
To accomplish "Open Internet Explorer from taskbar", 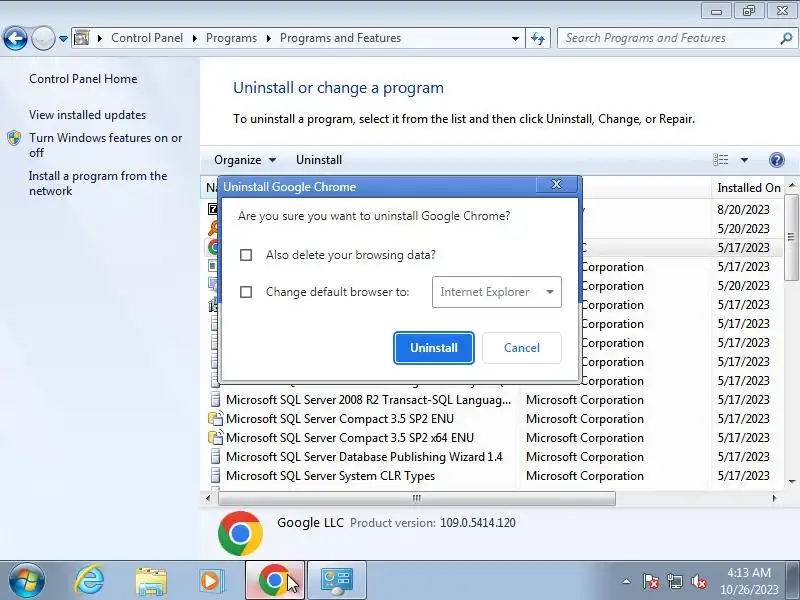I will (89, 581).
